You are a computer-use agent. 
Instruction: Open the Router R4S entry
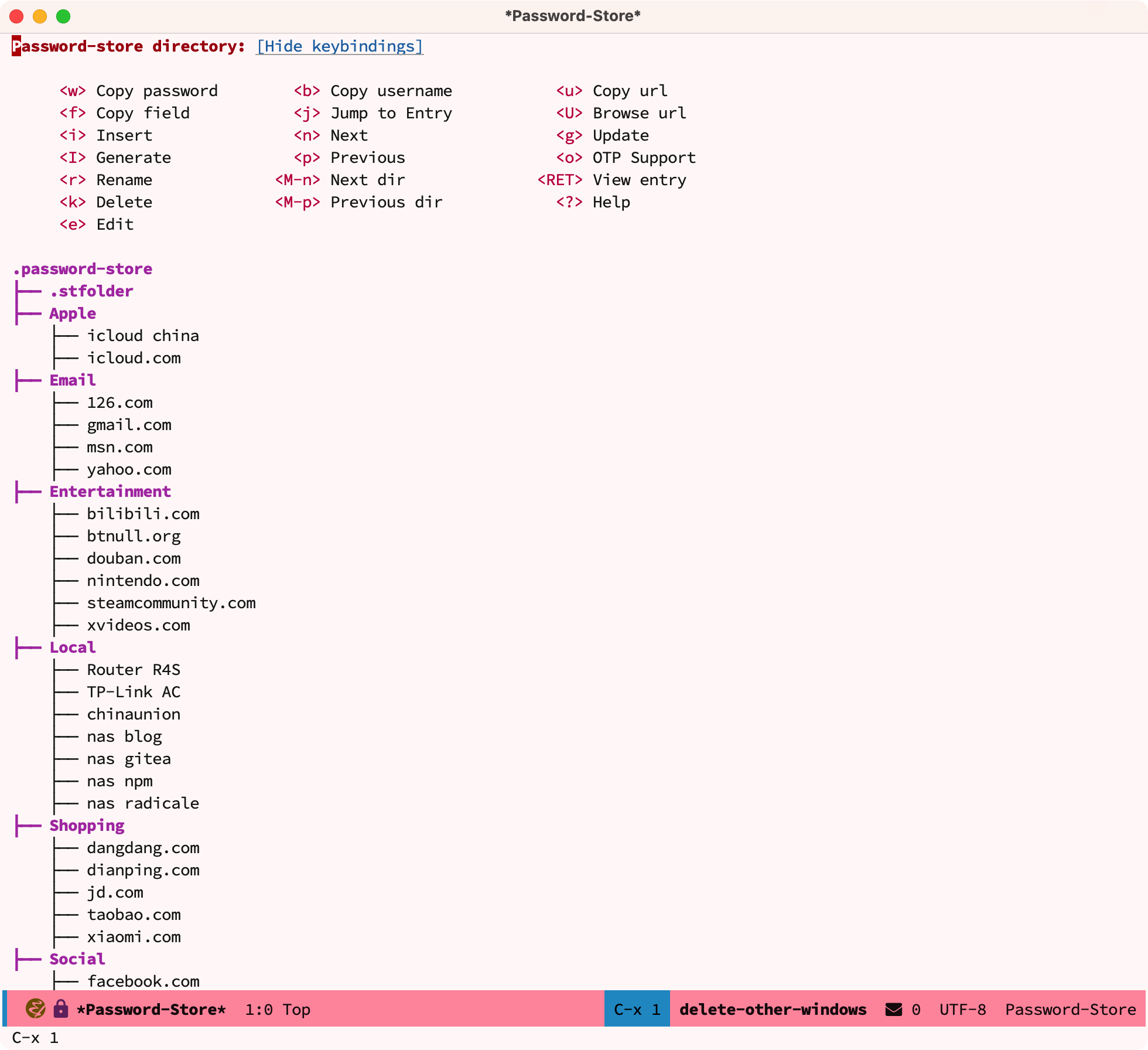(x=134, y=670)
